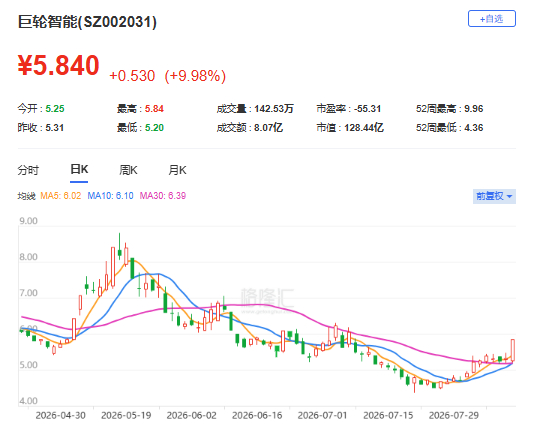Click the 5.00 price axis label
Image resolution: width=541 pixels, height=426 pixels.
[28, 365]
